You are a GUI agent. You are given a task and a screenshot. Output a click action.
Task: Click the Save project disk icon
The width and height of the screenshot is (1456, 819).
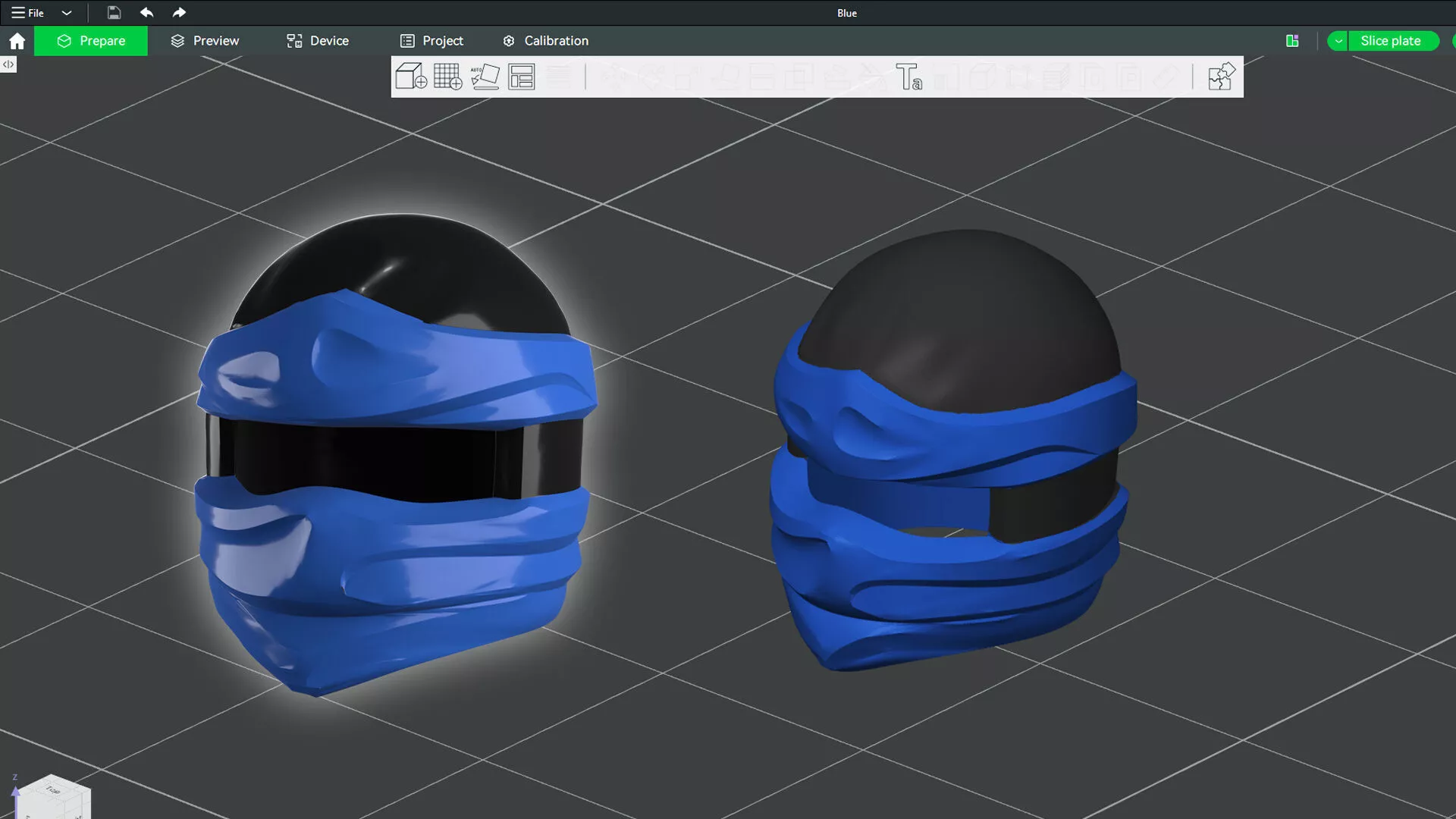click(114, 13)
